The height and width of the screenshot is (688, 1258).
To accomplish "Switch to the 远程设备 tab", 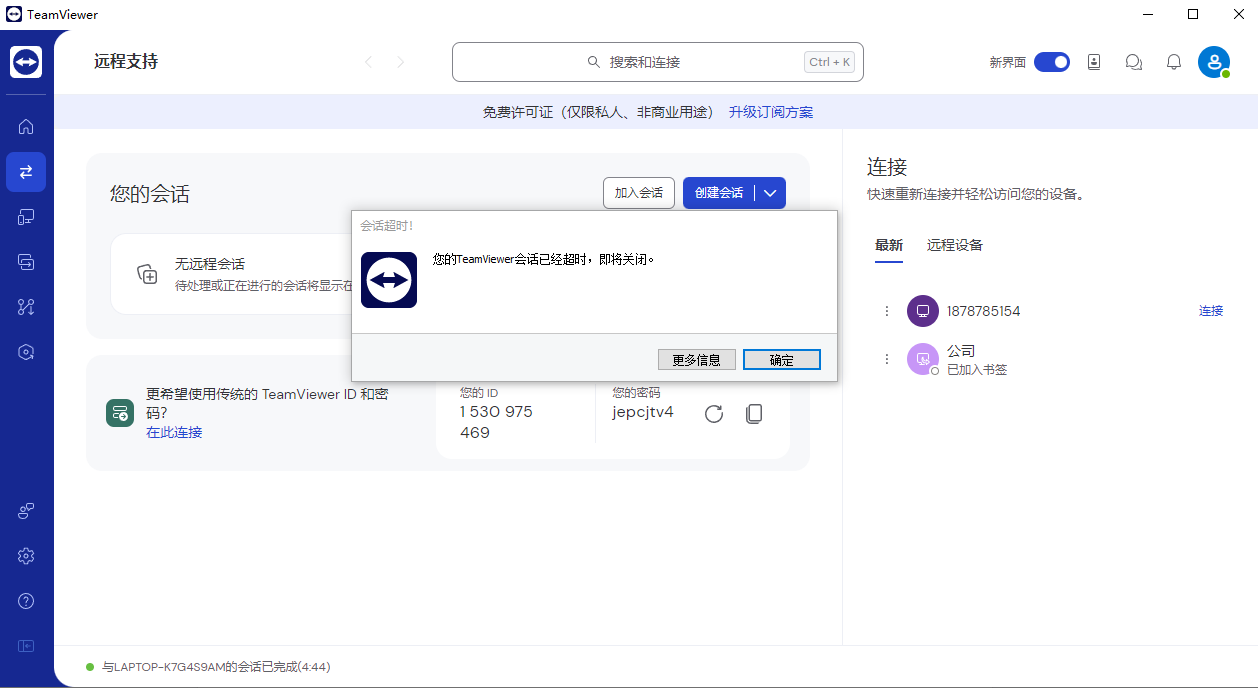I will [955, 245].
